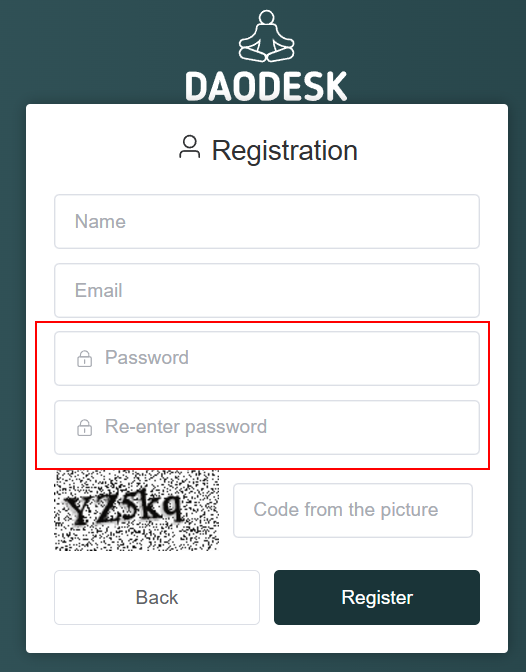Submit the form with Register button
526x672 pixels.
(377, 597)
